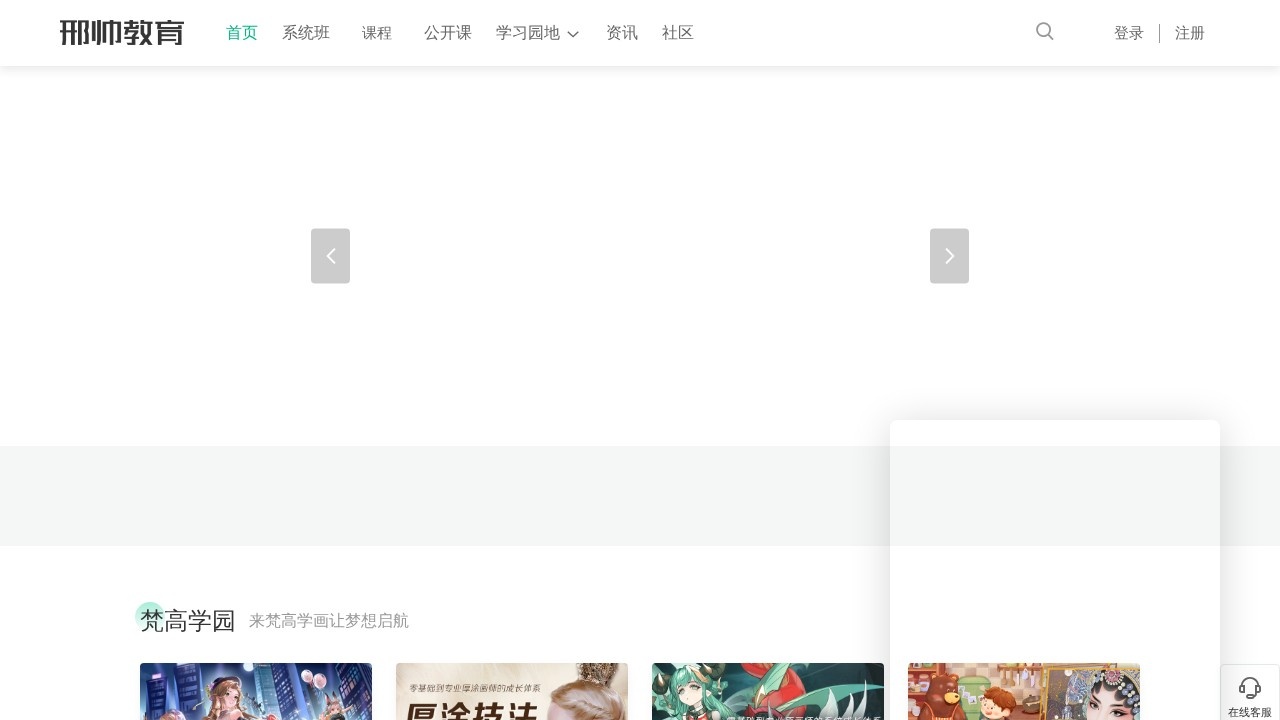Expand the 学习园地 dropdown menu

coord(528,32)
